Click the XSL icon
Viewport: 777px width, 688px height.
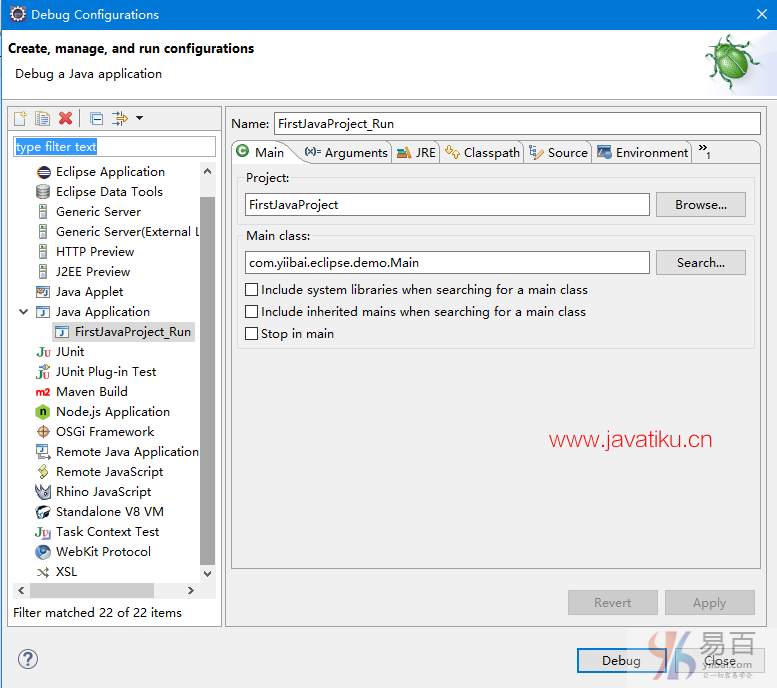(x=44, y=572)
